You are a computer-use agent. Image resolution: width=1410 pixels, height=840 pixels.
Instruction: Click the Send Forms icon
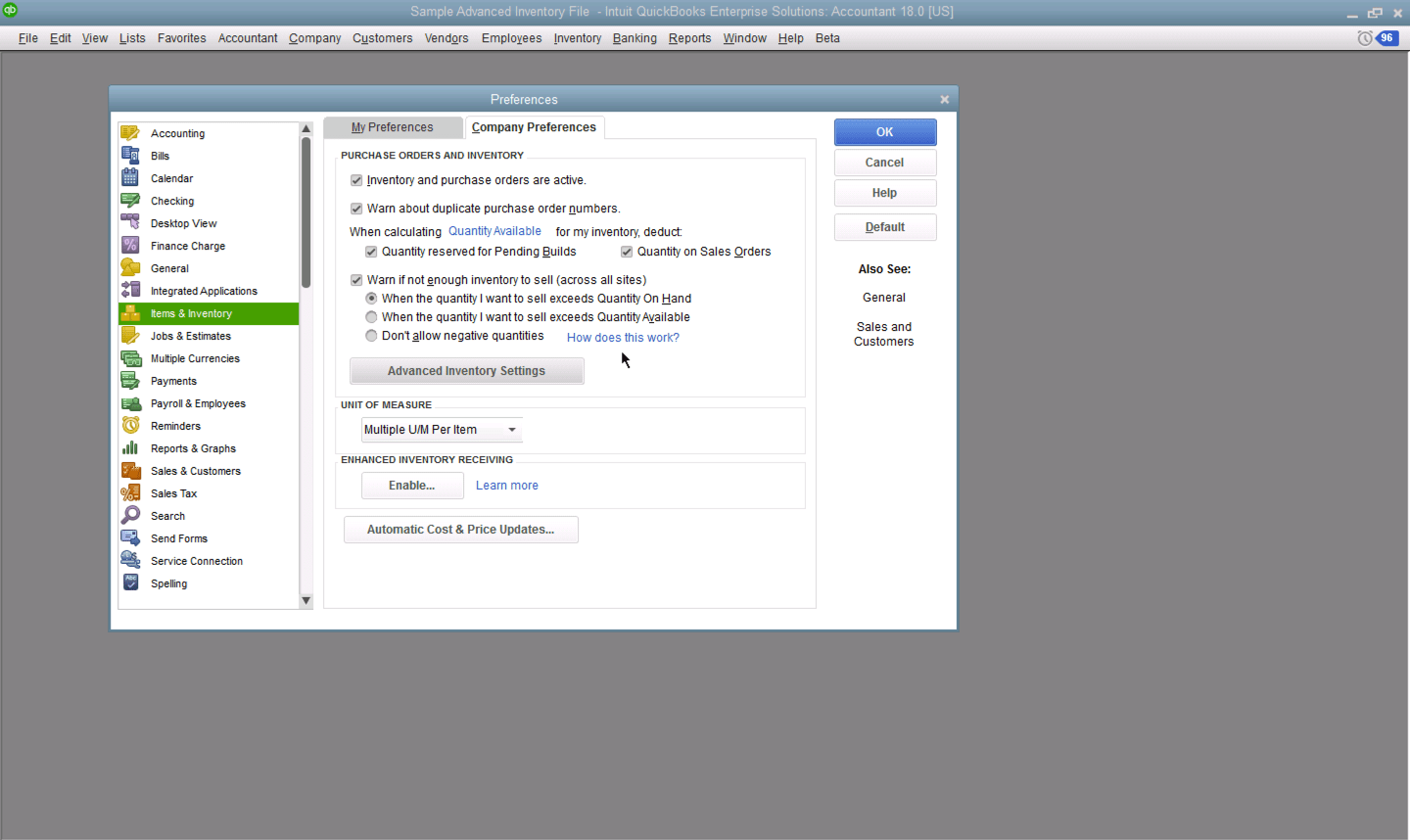pos(130,538)
